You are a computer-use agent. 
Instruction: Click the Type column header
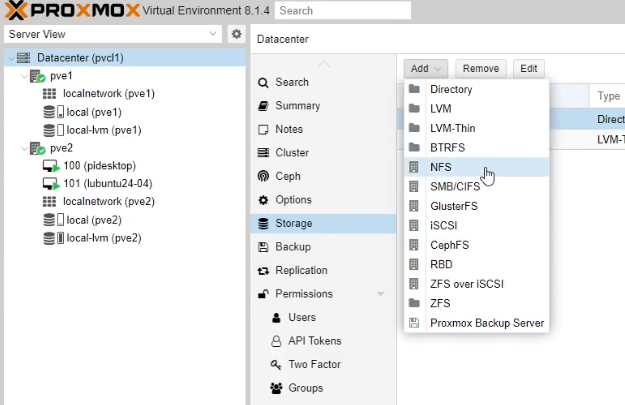[x=607, y=96]
